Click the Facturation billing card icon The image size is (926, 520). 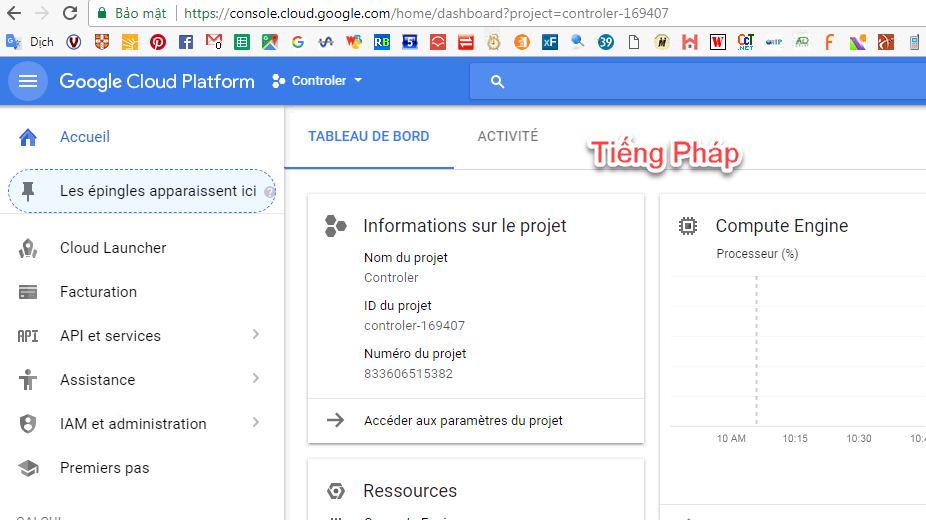point(28,292)
